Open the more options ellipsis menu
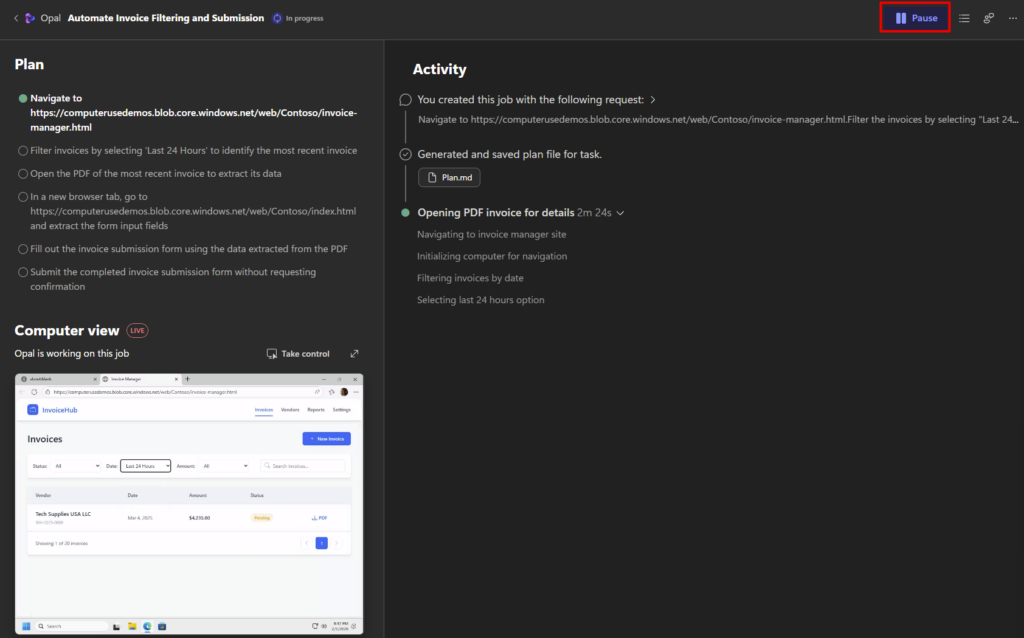The height and width of the screenshot is (638, 1024). tap(1010, 18)
